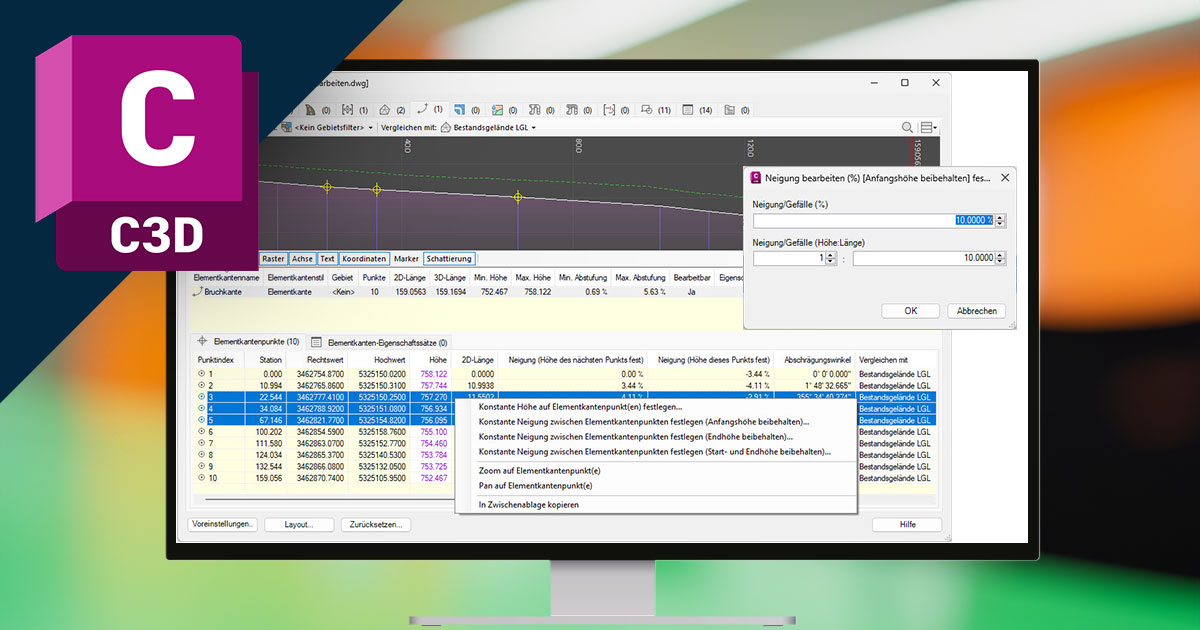
Task: Switch to Elementkanten-Eigenschaftssätze tab
Action: pos(386,342)
